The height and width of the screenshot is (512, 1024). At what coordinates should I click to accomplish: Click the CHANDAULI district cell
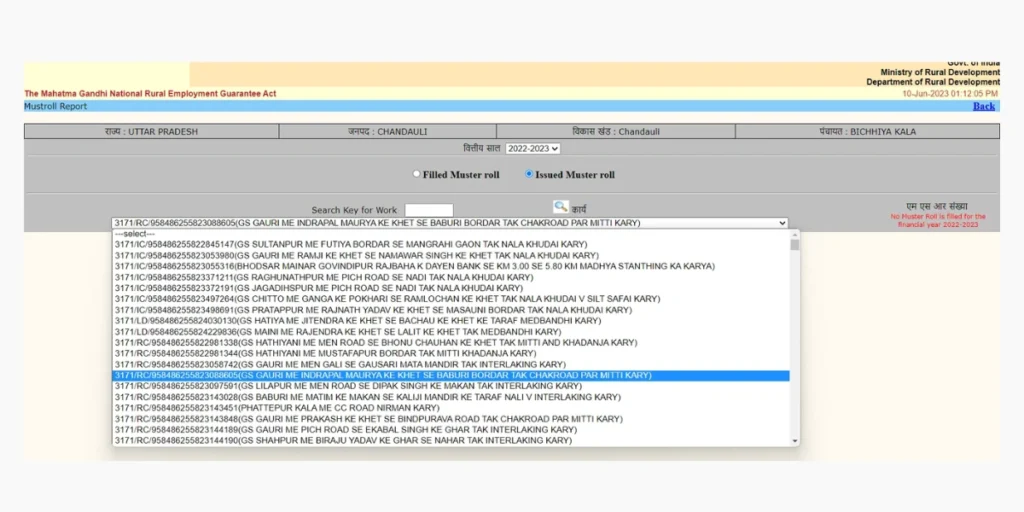tap(388, 131)
